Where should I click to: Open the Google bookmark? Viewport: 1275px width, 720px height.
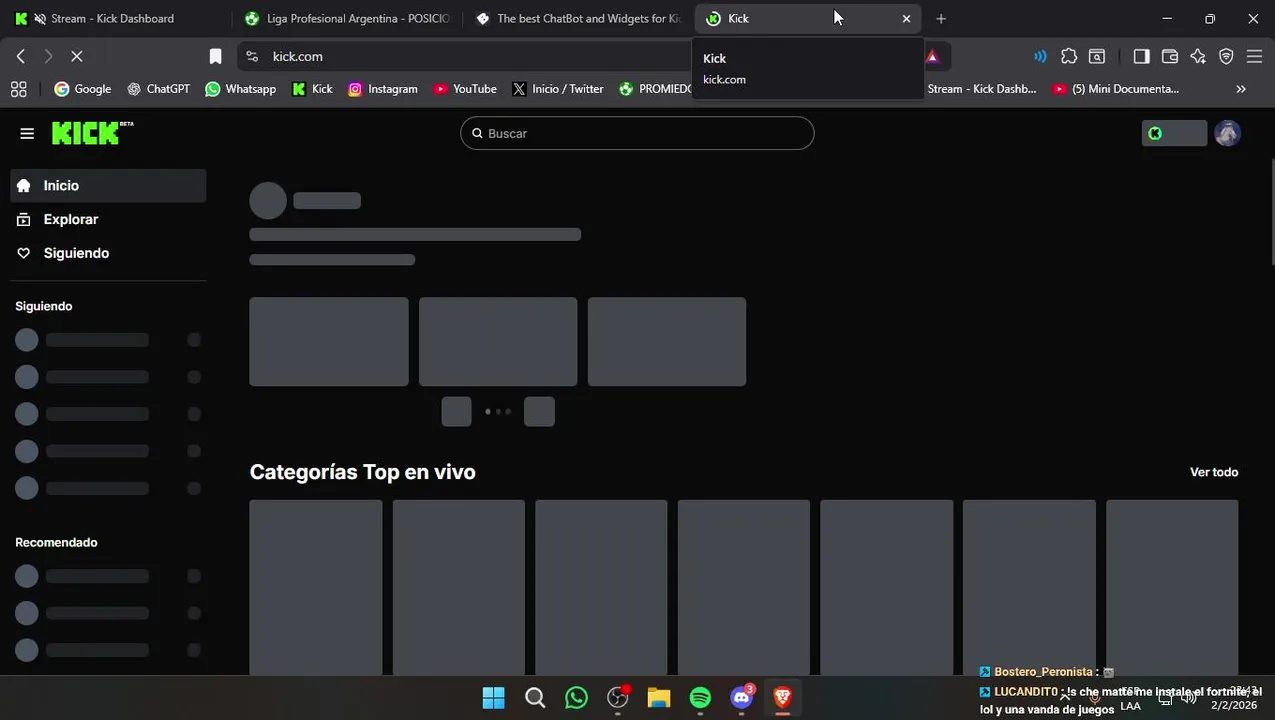(x=82, y=89)
